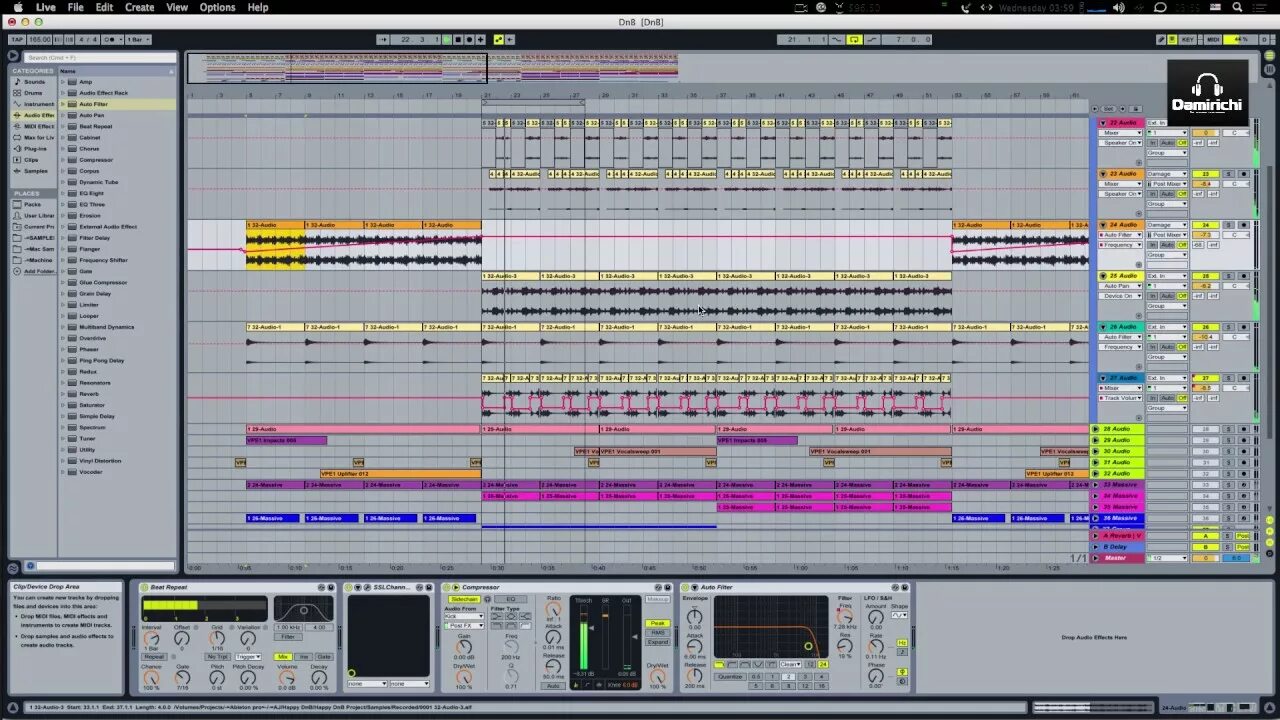The width and height of the screenshot is (1280, 720).
Task: Select Compressor in the effects list
Action: (96, 160)
